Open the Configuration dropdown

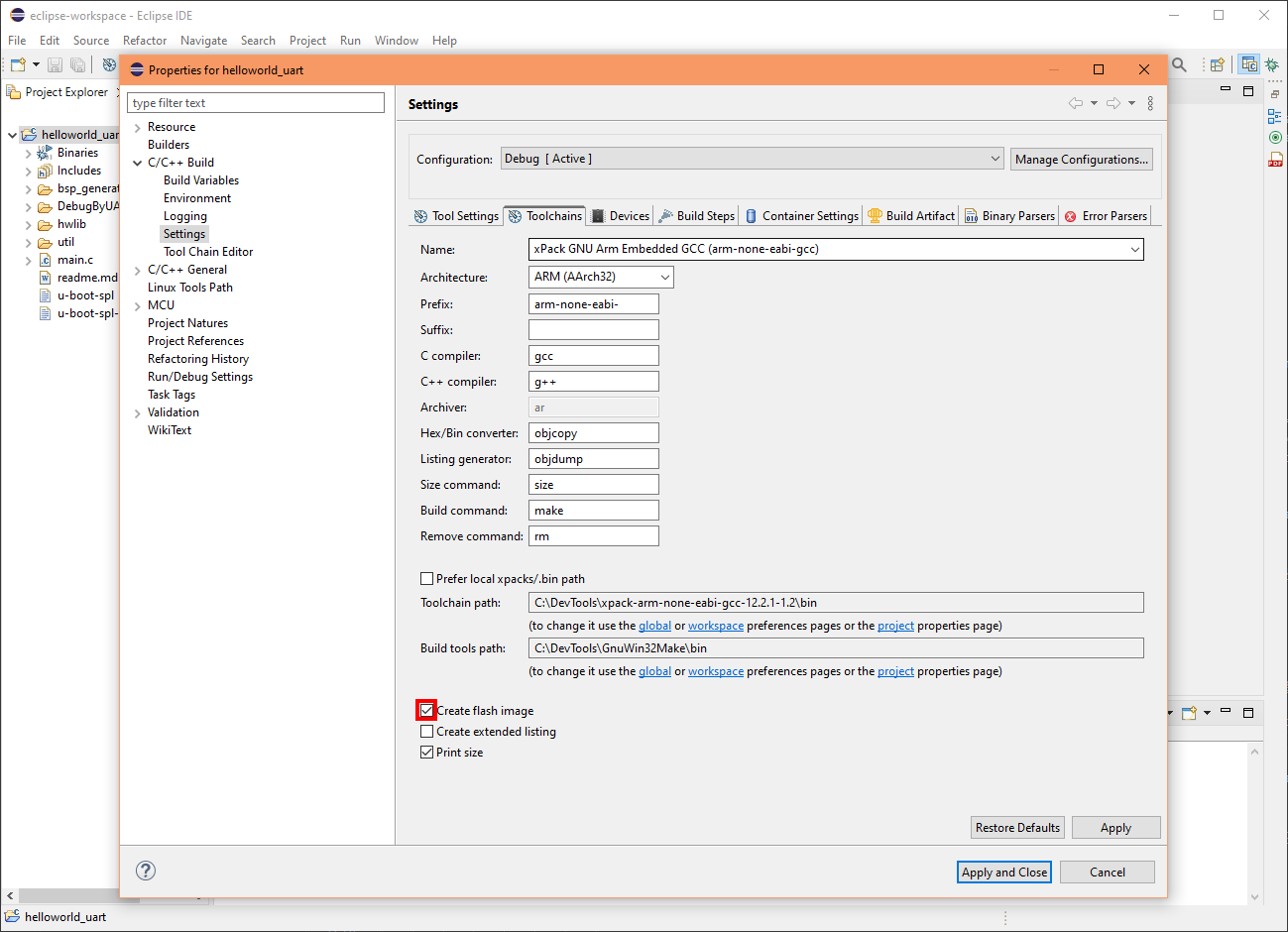(995, 158)
